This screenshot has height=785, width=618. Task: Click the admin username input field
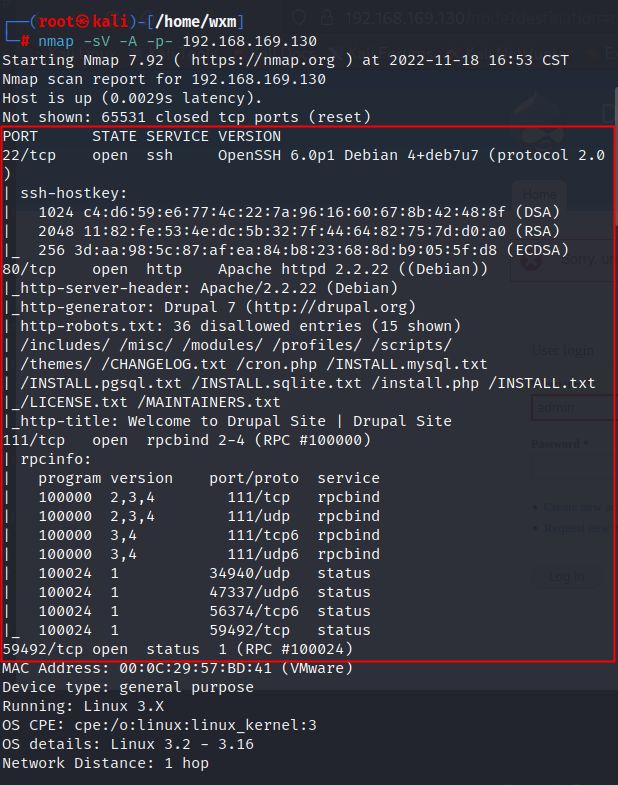point(574,408)
